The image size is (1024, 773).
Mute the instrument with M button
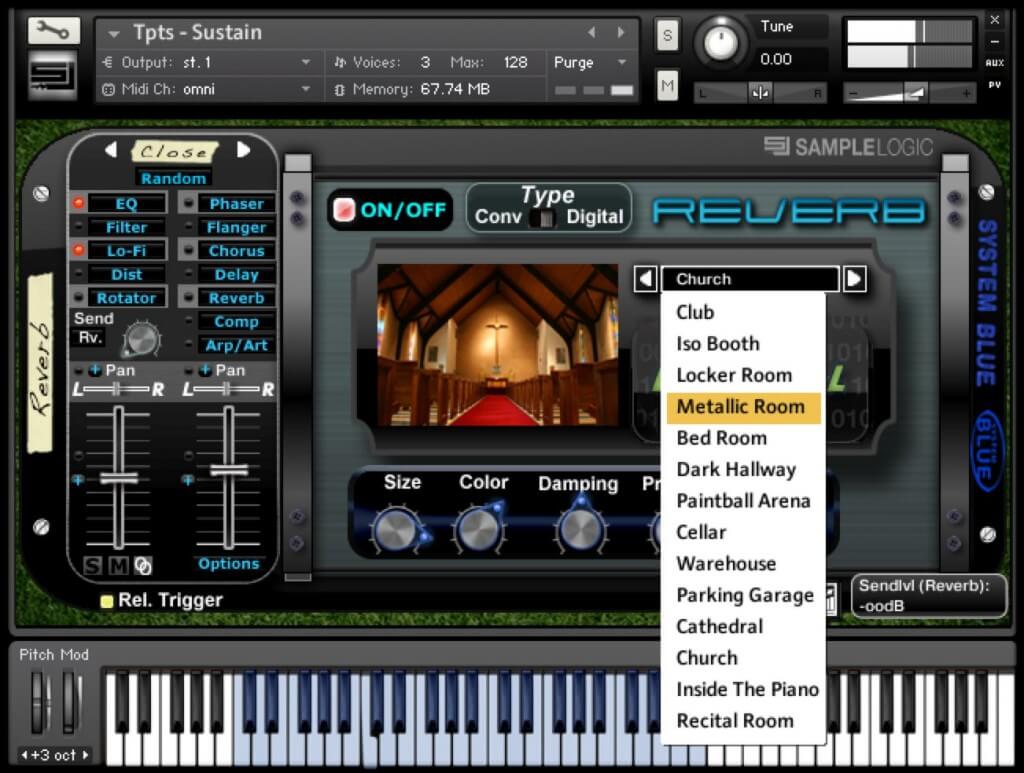[x=667, y=86]
